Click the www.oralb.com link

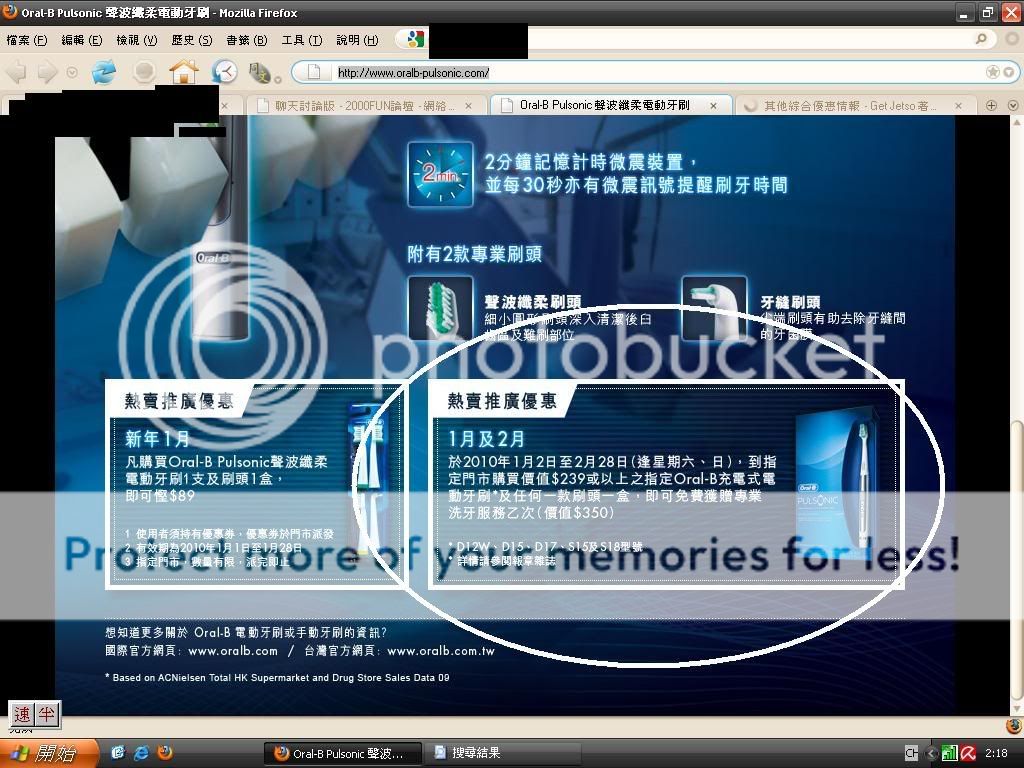(232, 651)
